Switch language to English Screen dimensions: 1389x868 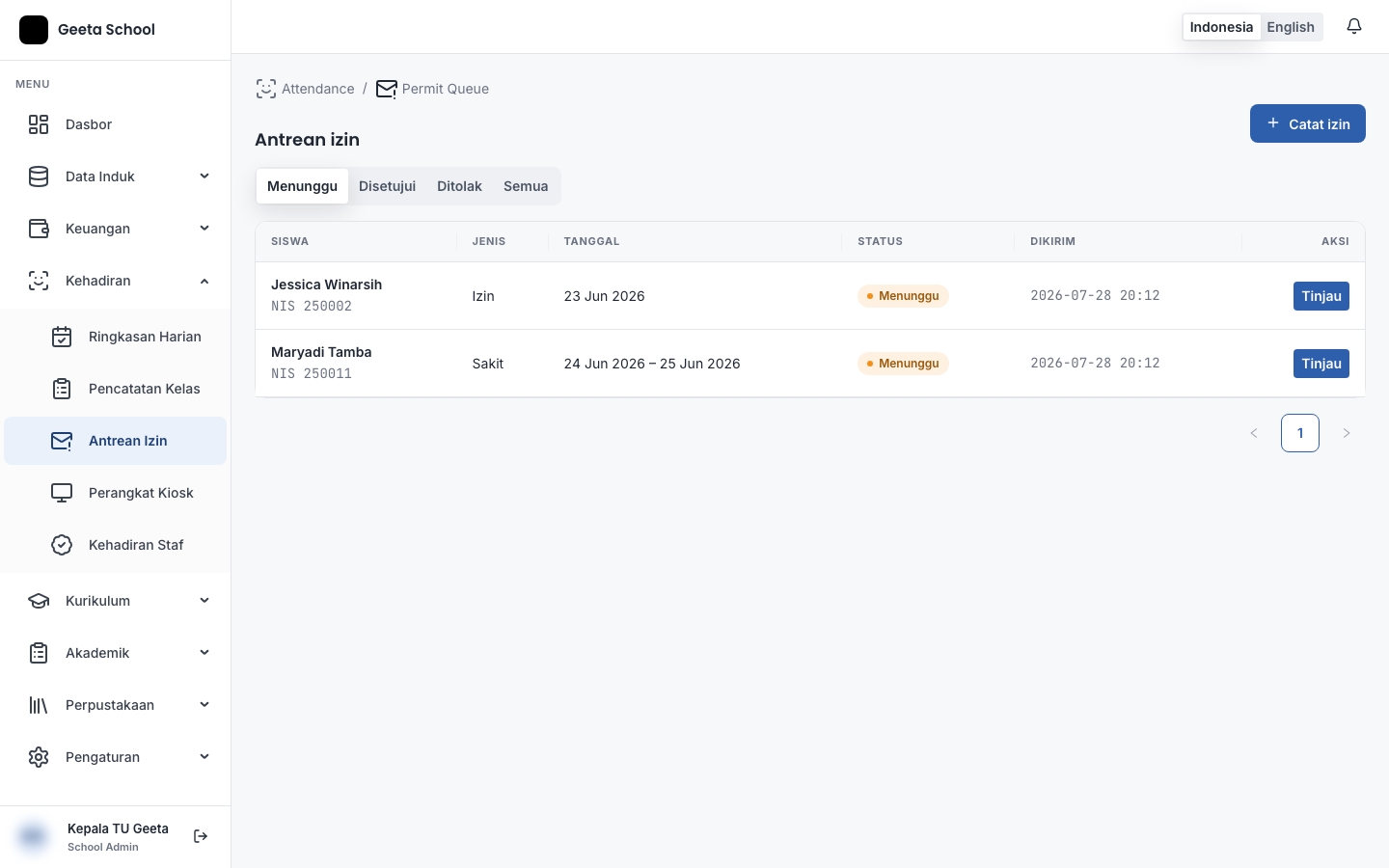(x=1291, y=27)
